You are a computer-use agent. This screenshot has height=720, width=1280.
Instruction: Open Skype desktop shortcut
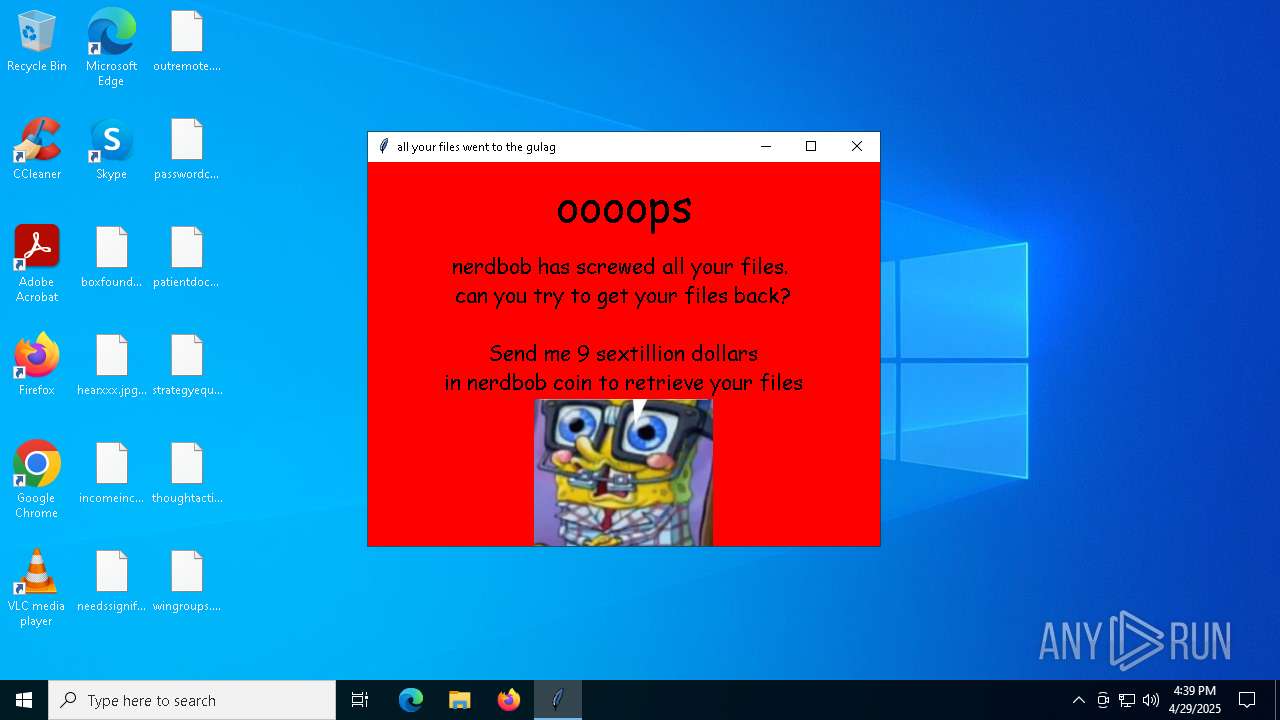[111, 149]
